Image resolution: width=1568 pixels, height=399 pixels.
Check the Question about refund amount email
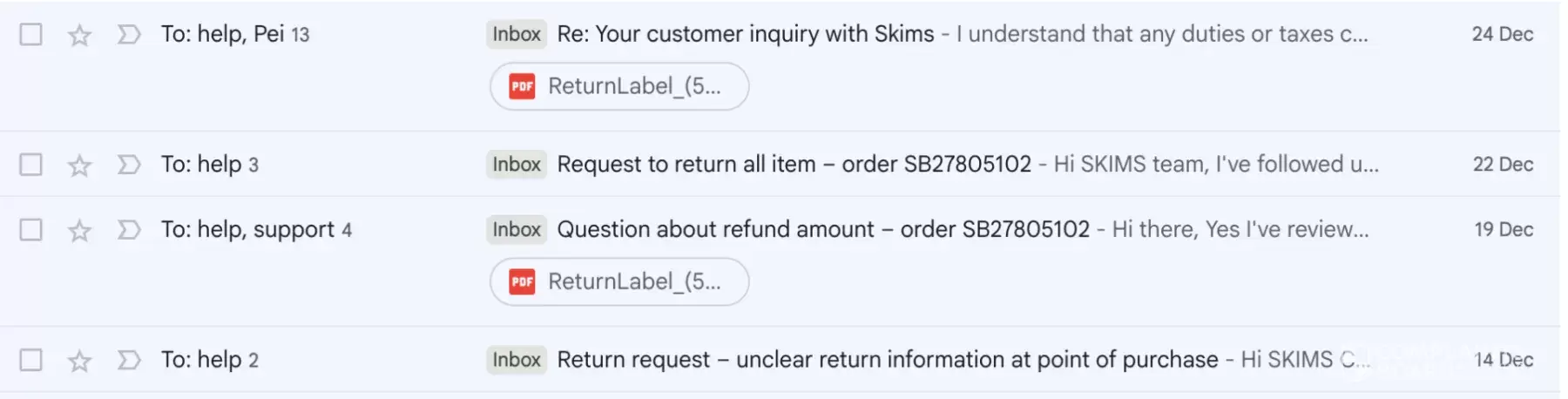(31, 230)
